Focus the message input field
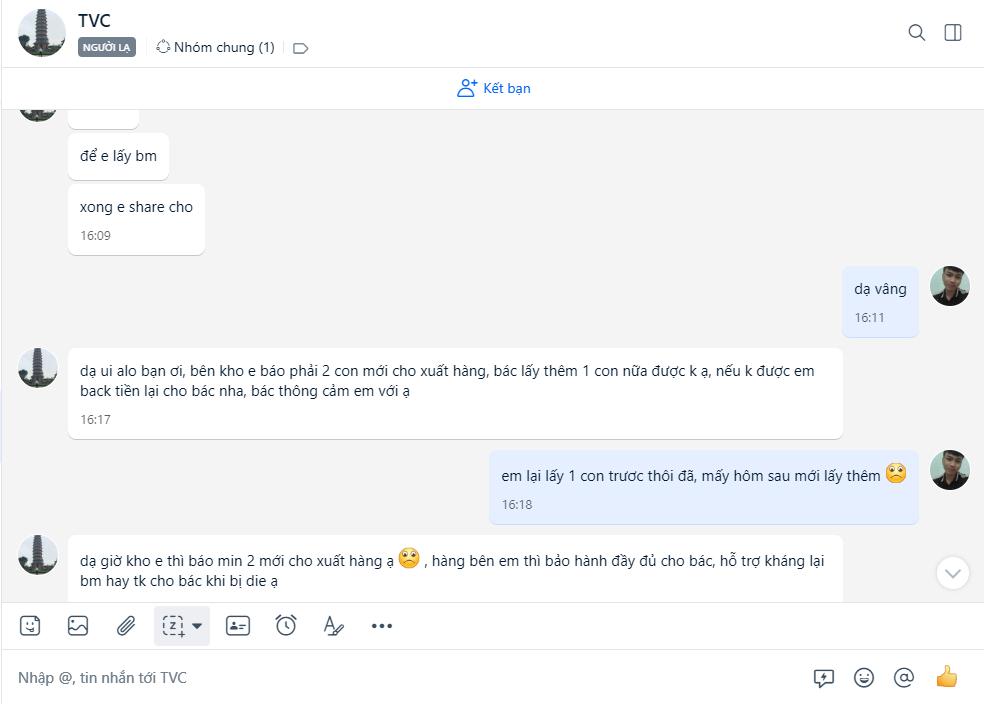 click(400, 678)
